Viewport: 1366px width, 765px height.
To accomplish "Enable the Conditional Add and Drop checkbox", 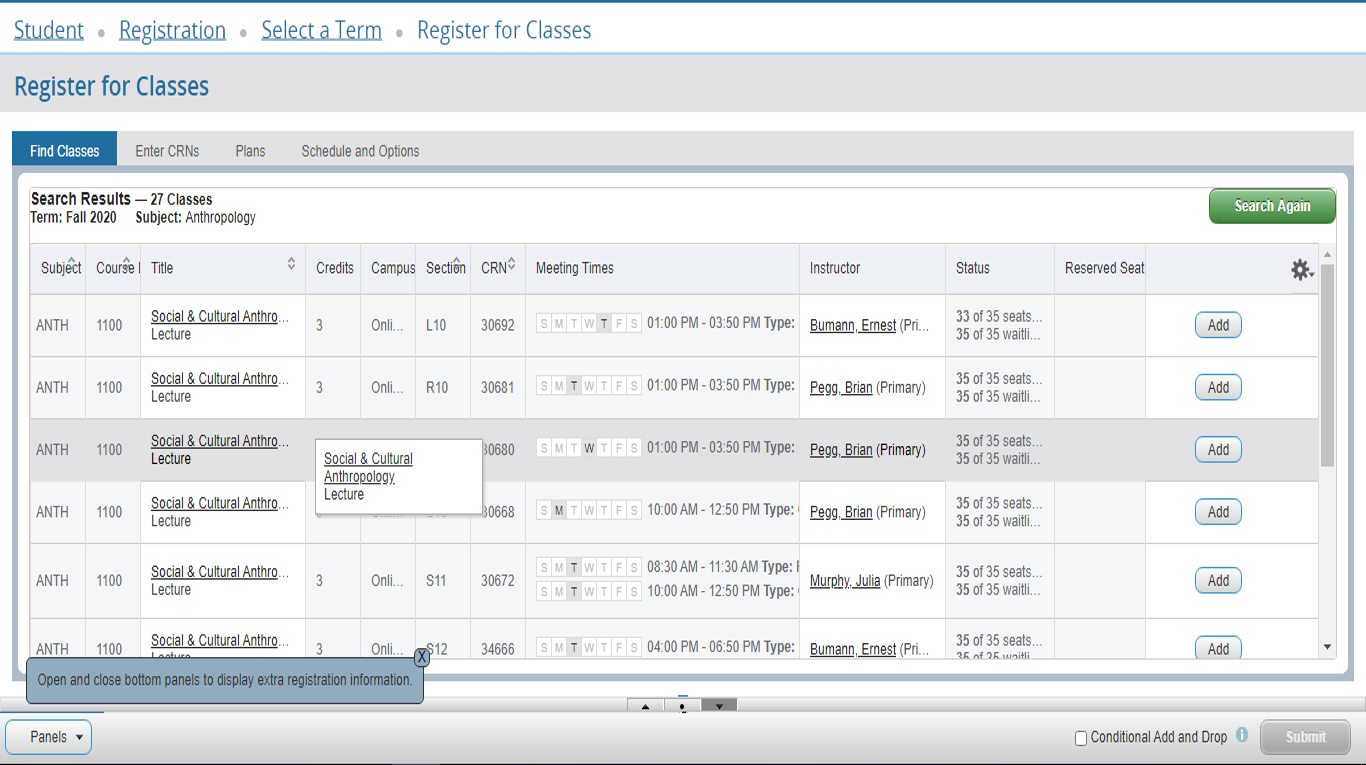I will click(1080, 738).
